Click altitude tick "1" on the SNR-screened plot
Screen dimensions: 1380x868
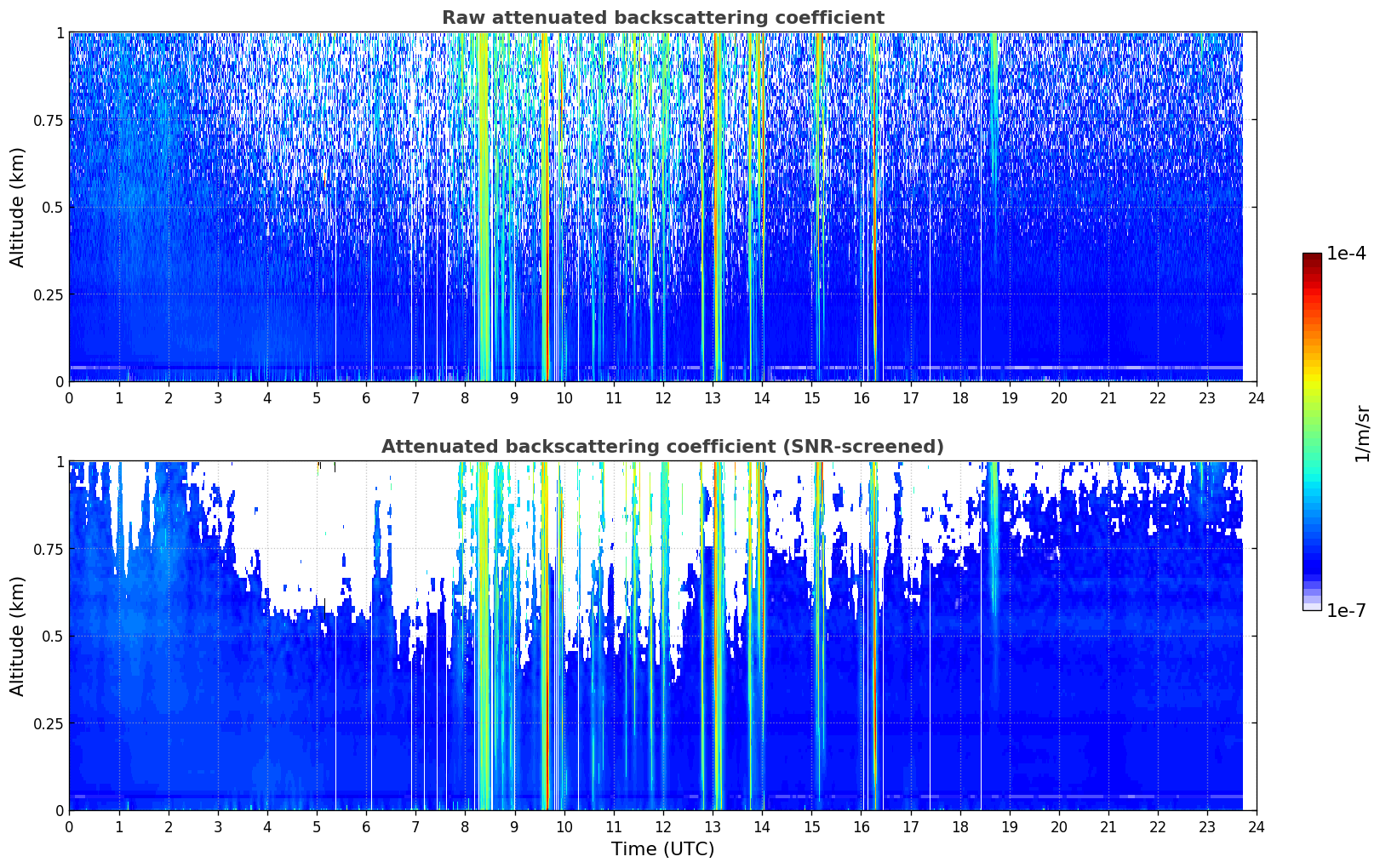[x=60, y=461]
